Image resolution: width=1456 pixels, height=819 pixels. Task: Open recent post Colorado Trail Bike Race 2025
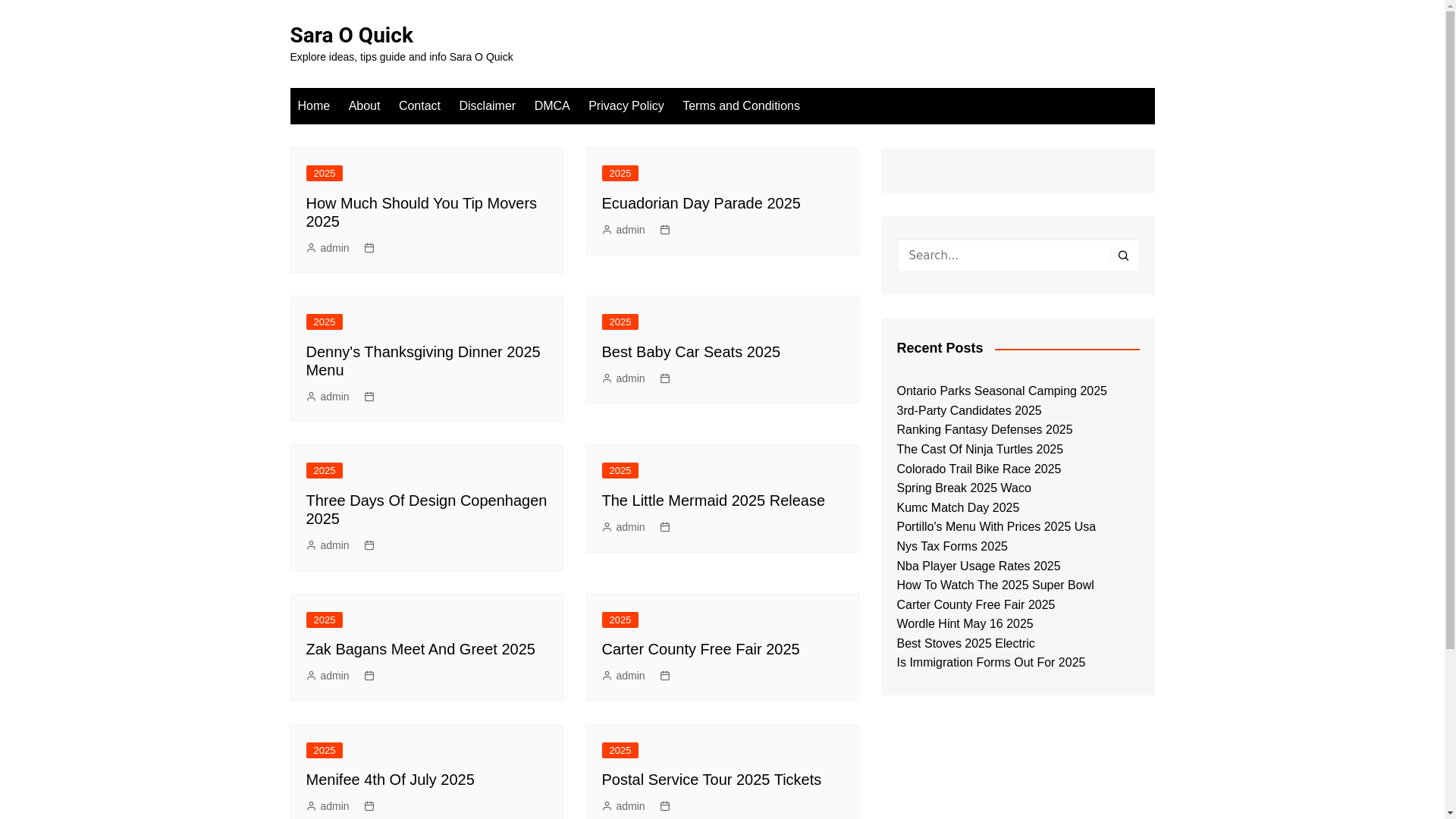(x=979, y=469)
